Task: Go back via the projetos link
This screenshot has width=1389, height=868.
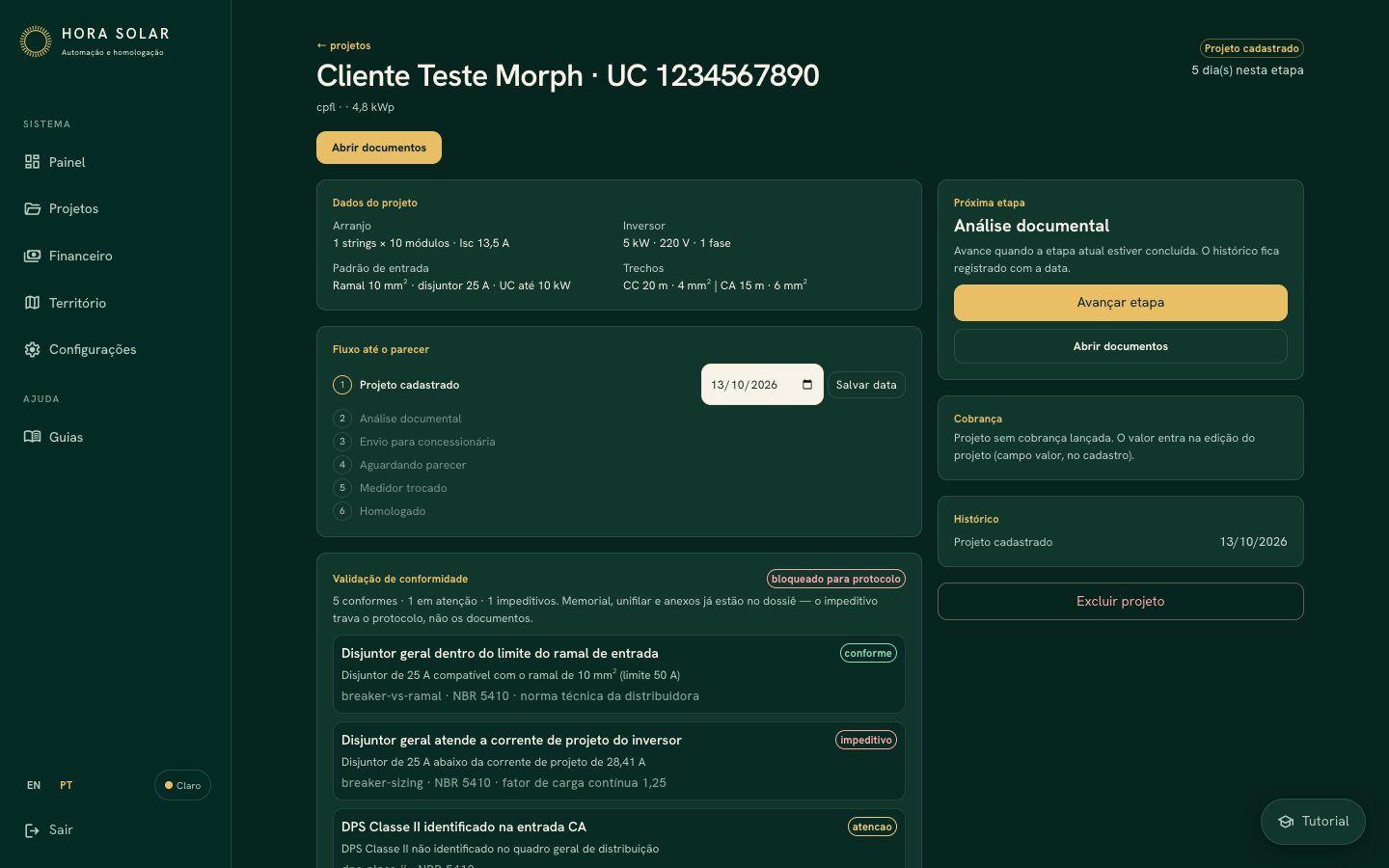Action: pos(343,45)
